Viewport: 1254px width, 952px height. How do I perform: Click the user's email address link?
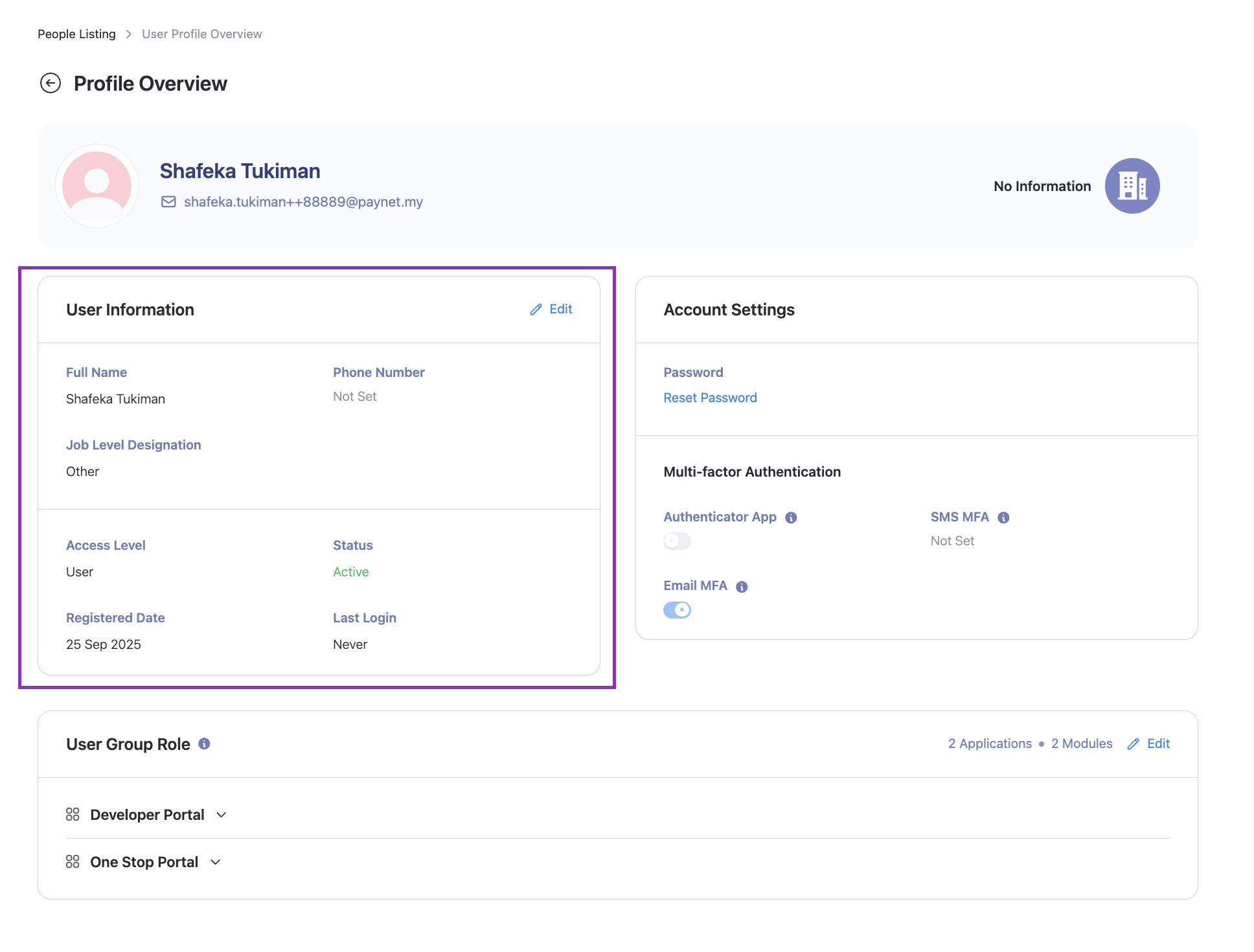pyautogui.click(x=303, y=202)
